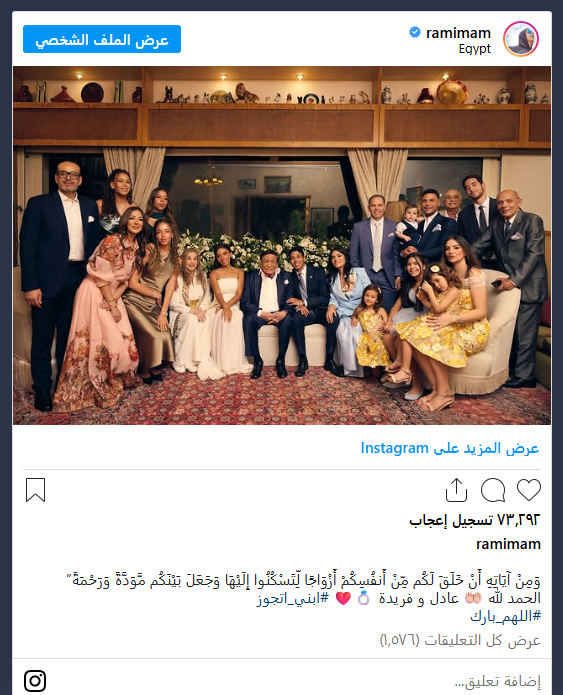
Task: Like the post with the heart icon
Action: pyautogui.click(x=529, y=490)
